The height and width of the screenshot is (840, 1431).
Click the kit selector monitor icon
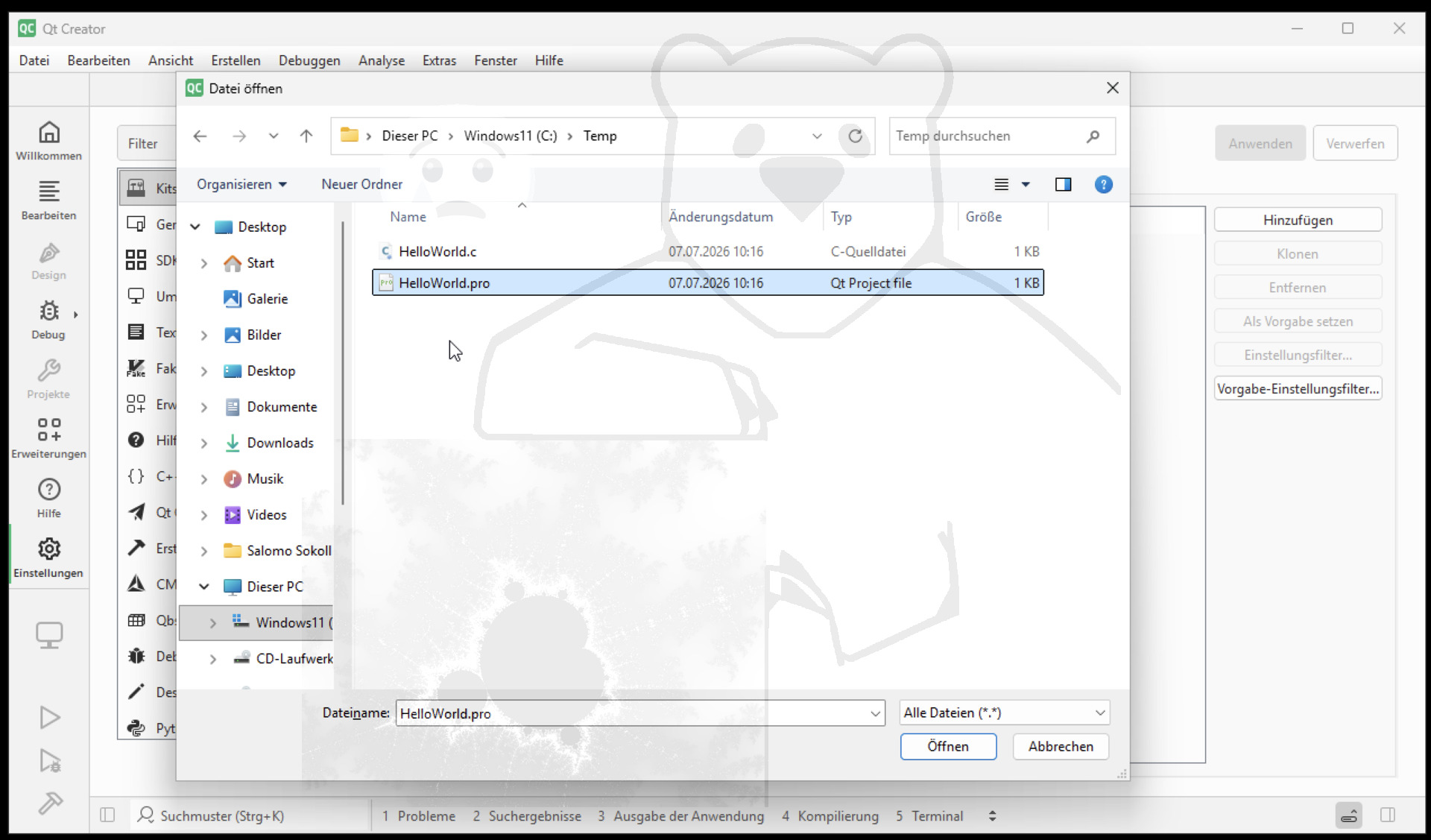pos(49,635)
